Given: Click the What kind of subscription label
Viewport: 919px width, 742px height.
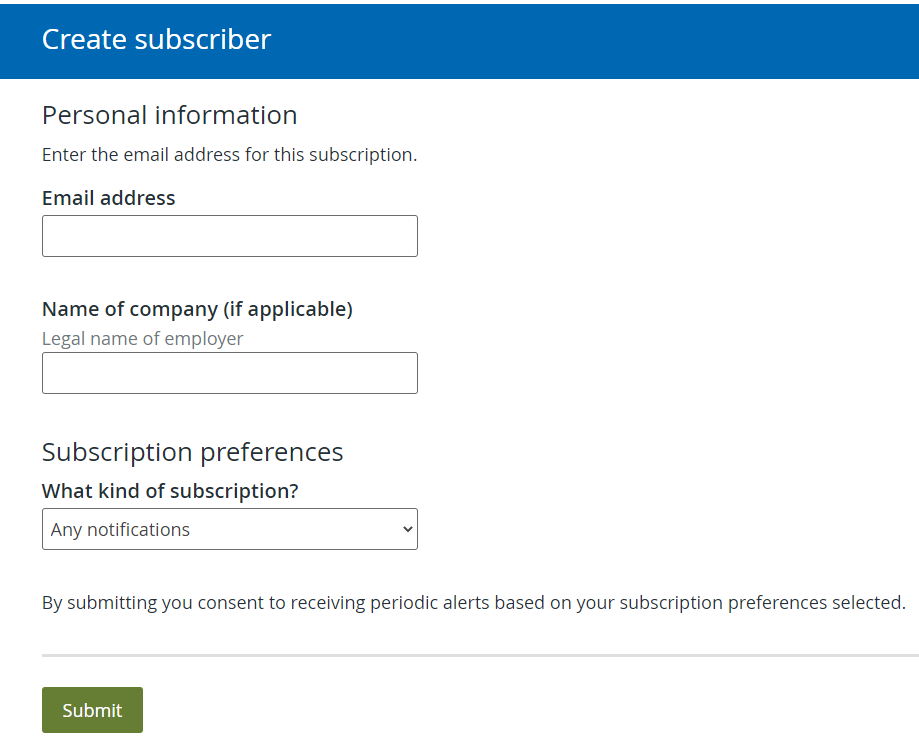Looking at the screenshot, I should [170, 491].
